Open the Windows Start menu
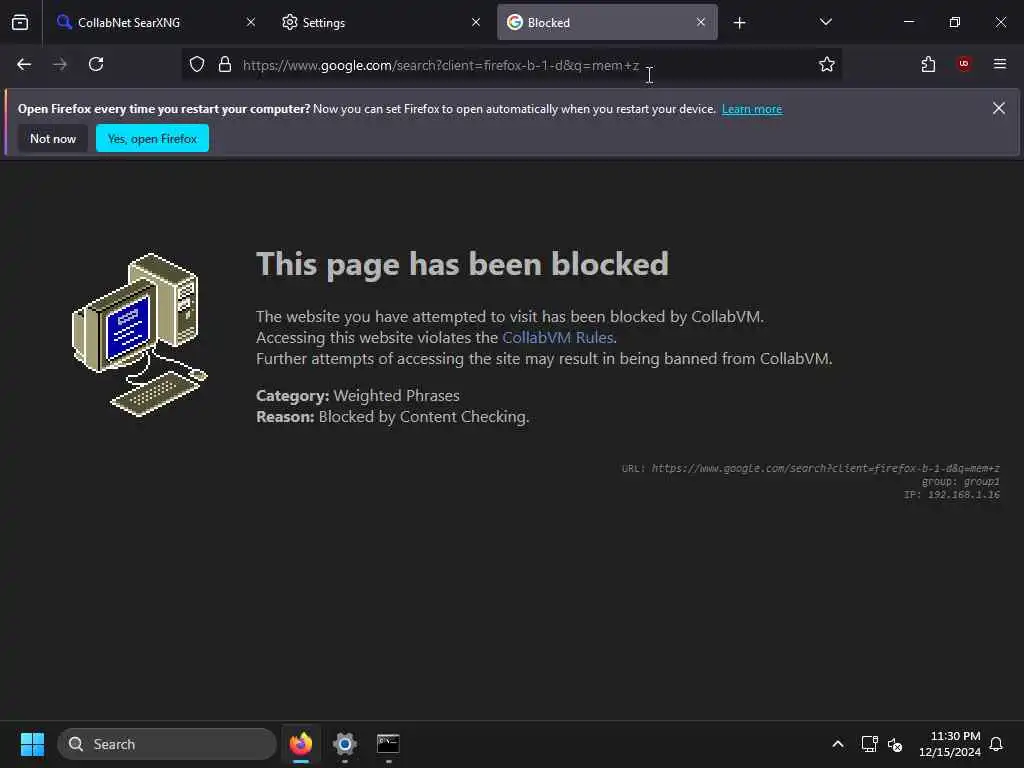 click(x=32, y=744)
